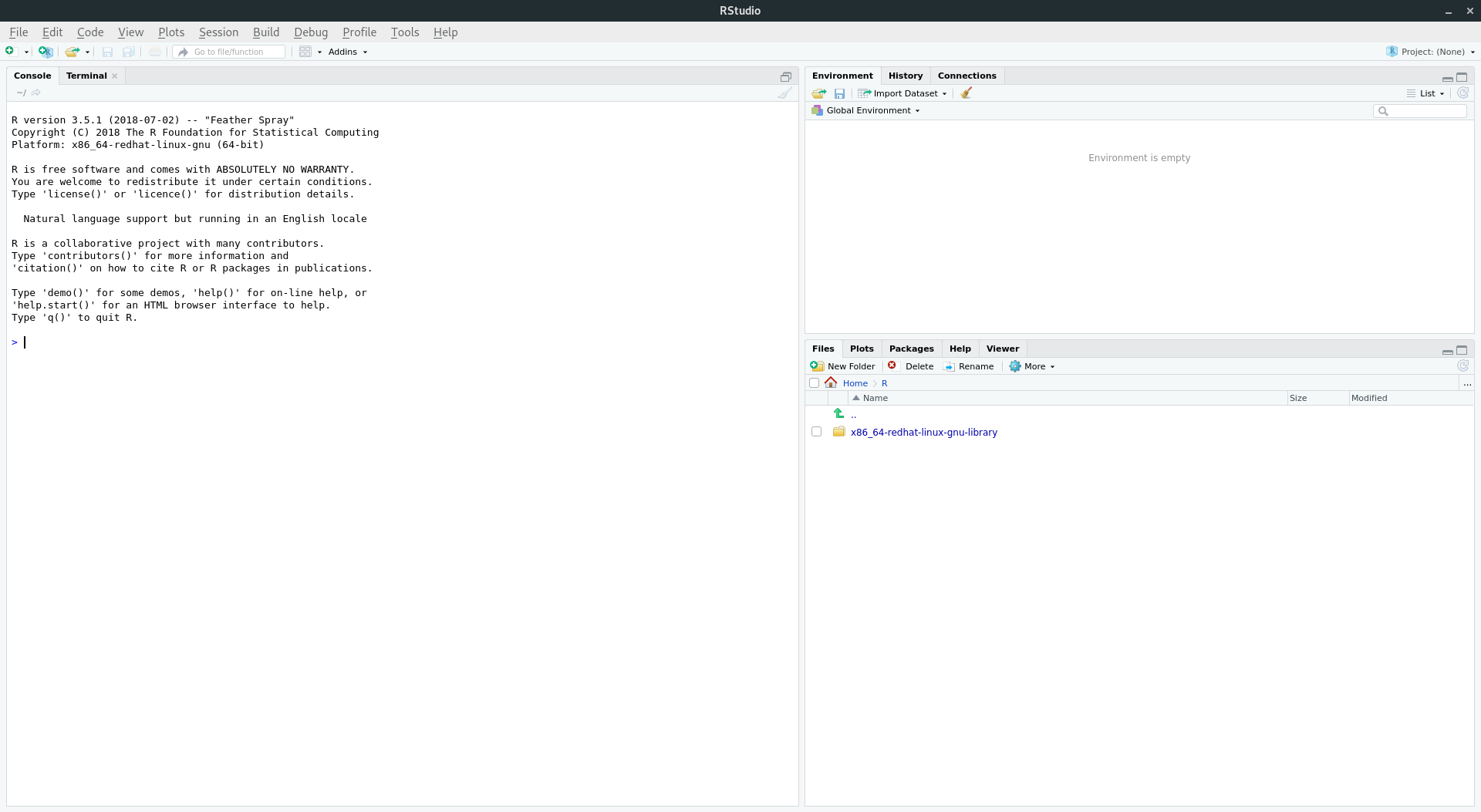Minimize the Environment pane
The width and height of the screenshot is (1481, 812).
coord(1448,78)
